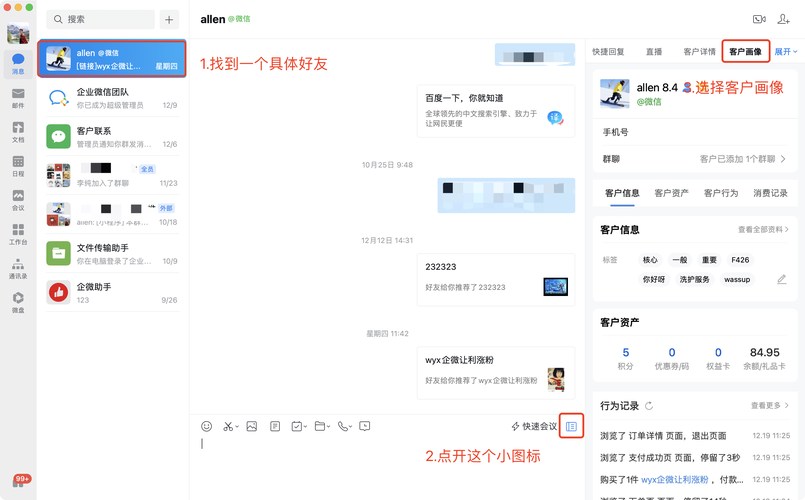Click the 洗护服务 tag
This screenshot has height=500, width=805.
[x=695, y=279]
